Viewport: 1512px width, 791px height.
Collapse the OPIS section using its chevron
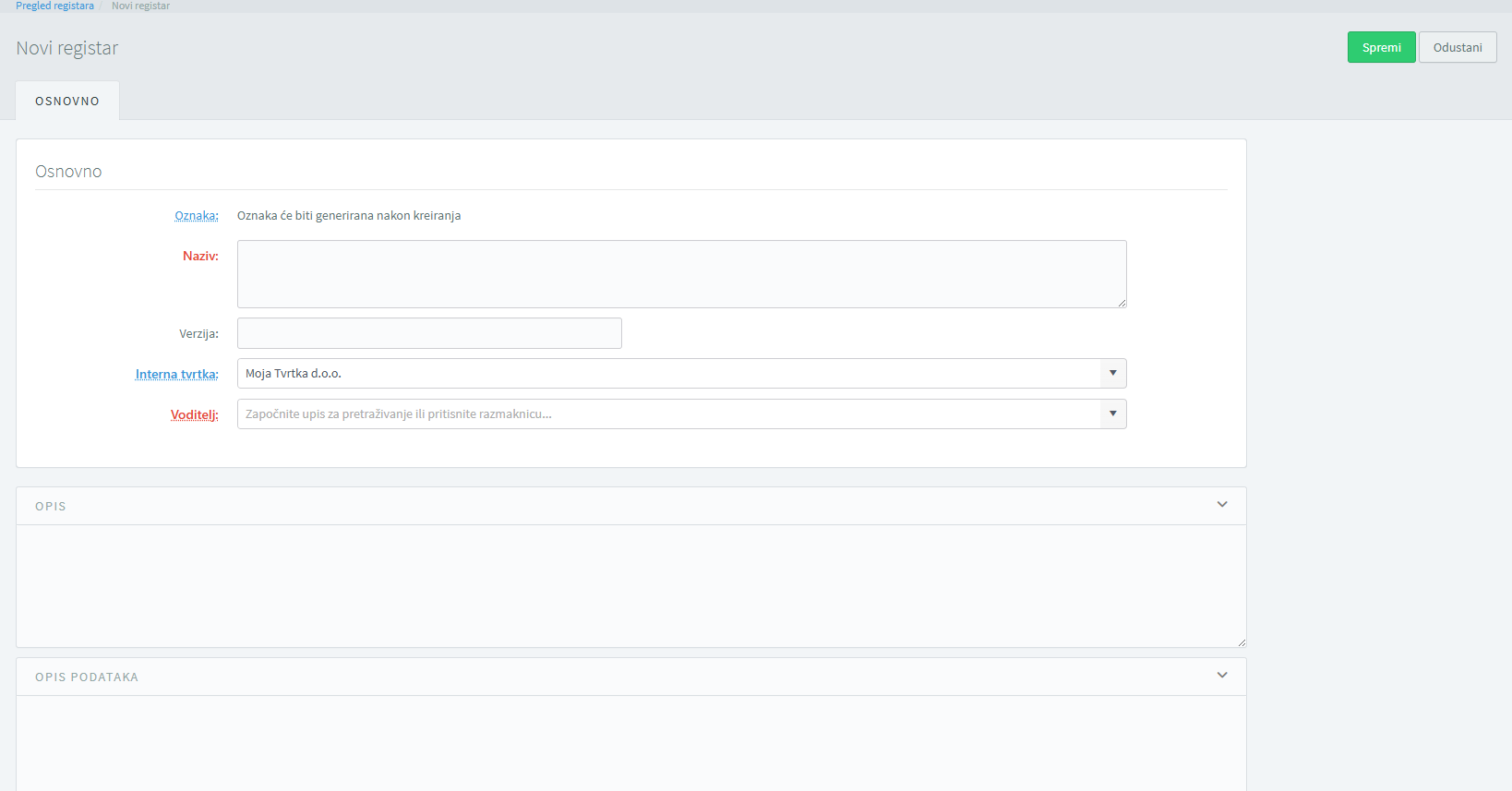pyautogui.click(x=1221, y=505)
